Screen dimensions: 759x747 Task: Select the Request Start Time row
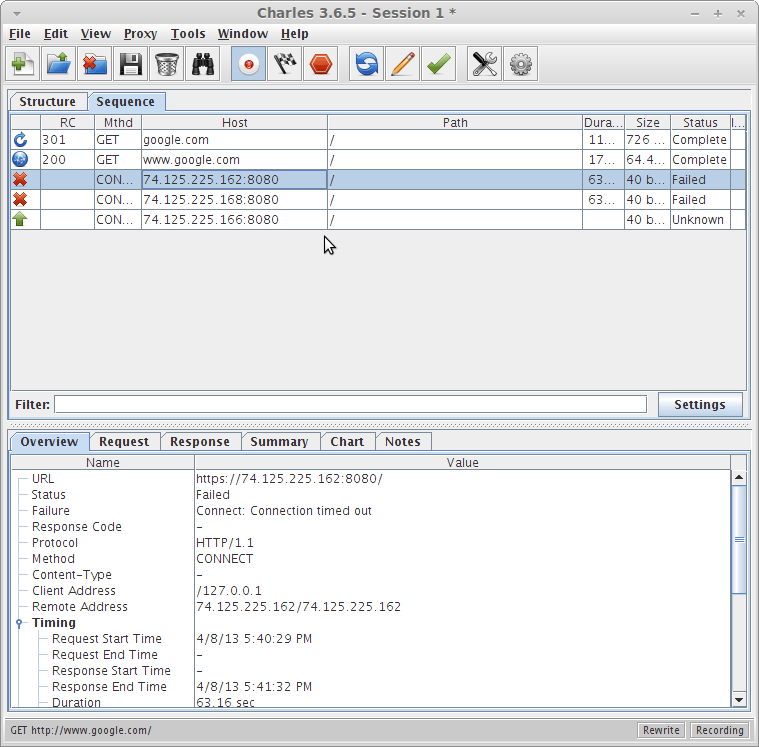pyautogui.click(x=371, y=639)
